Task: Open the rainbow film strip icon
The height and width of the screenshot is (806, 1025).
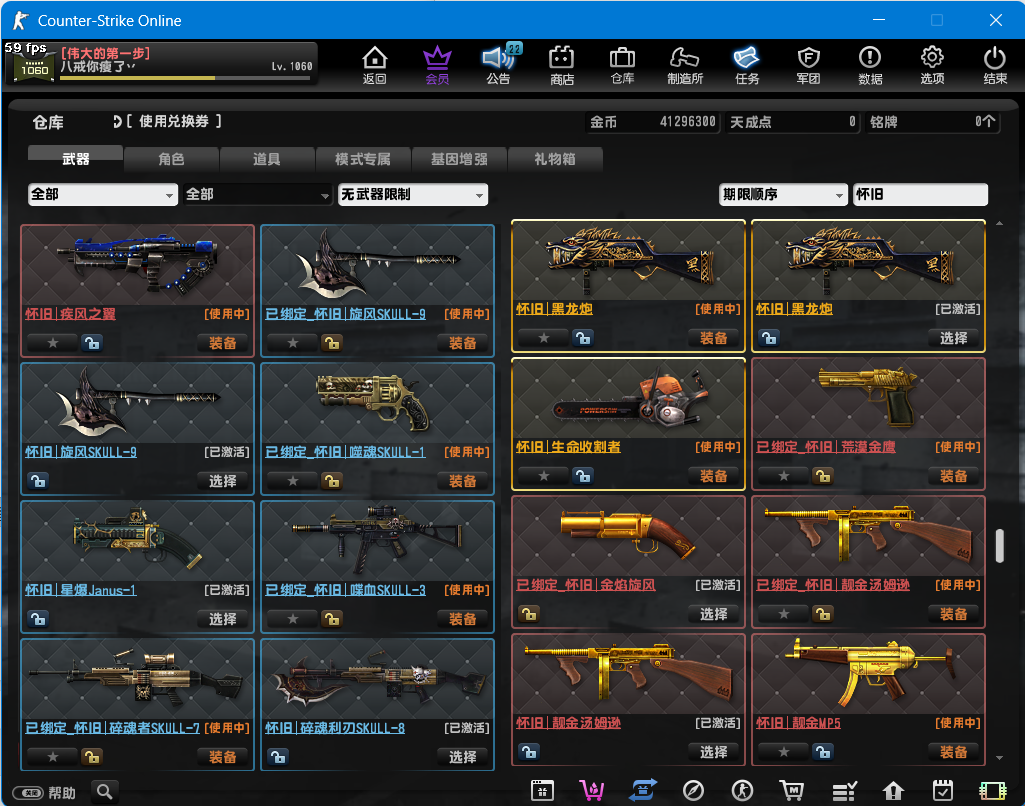Action: (992, 791)
